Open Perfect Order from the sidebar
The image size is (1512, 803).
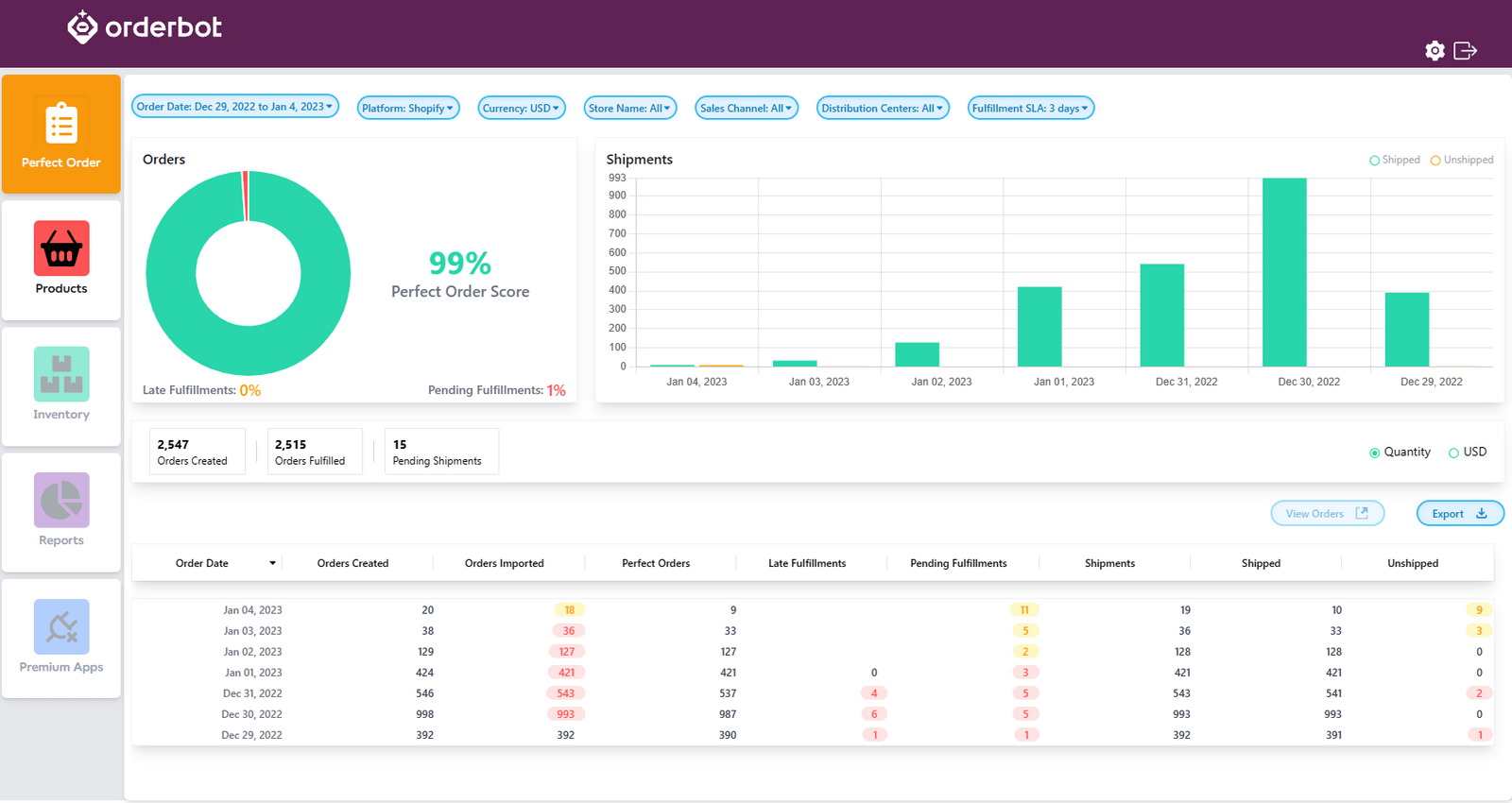click(61, 134)
